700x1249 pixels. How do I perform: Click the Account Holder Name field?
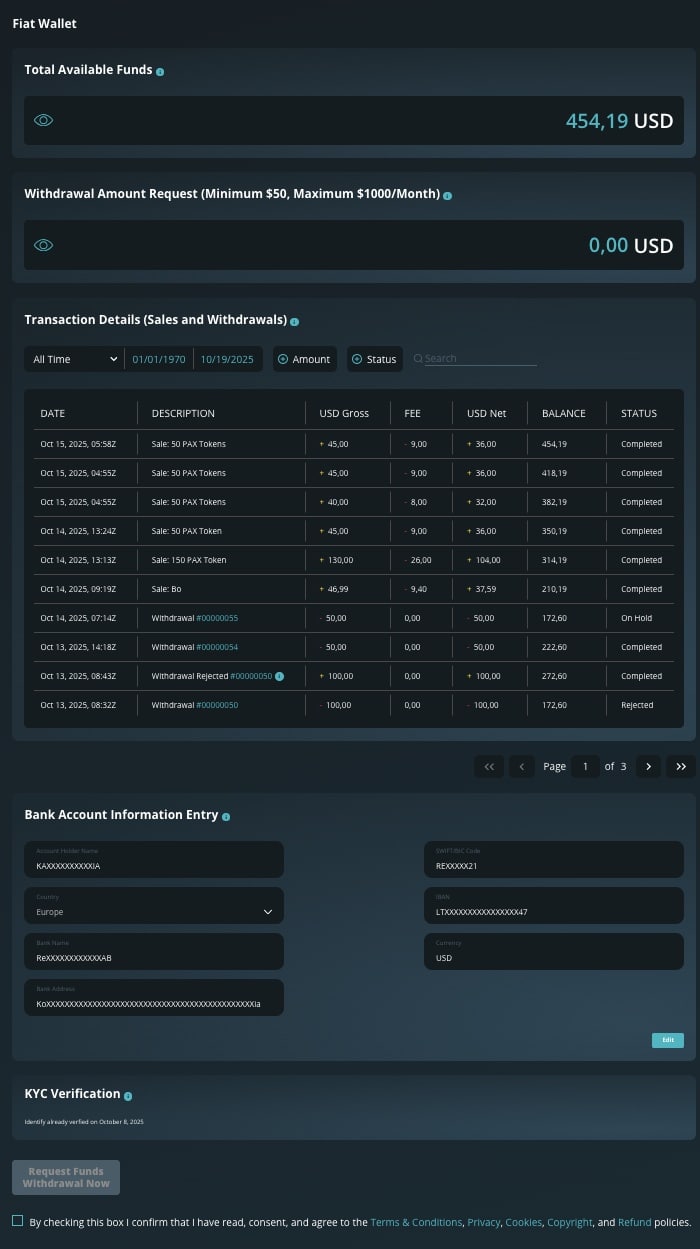[154, 860]
